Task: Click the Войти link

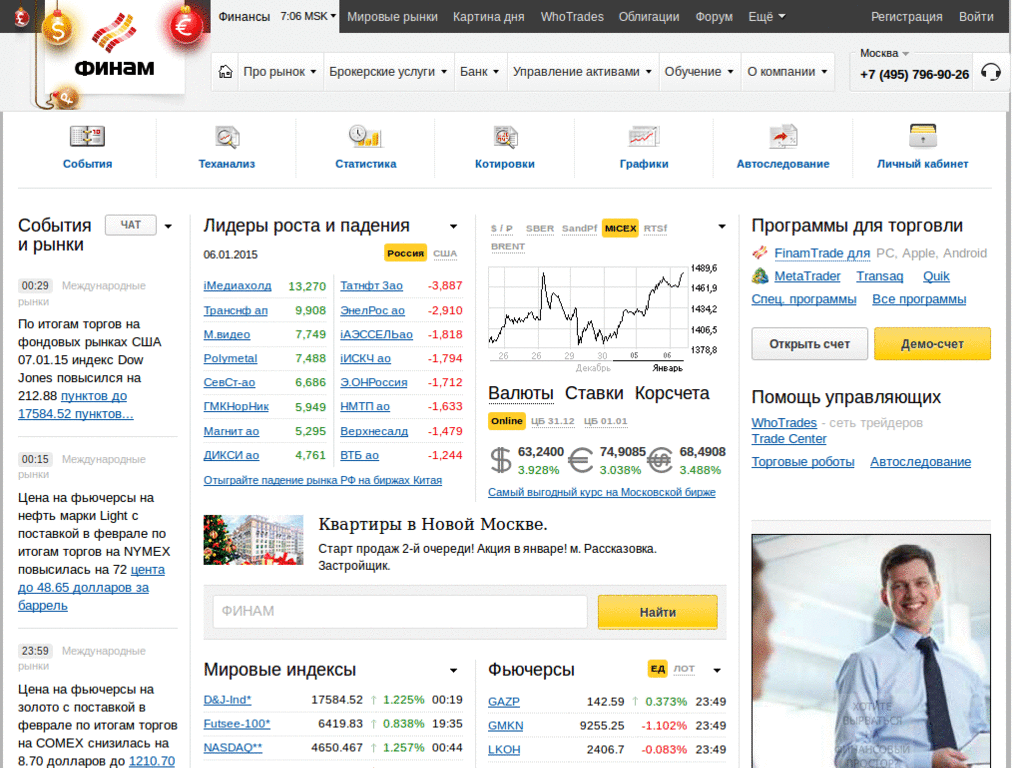Action: pyautogui.click(x=976, y=17)
